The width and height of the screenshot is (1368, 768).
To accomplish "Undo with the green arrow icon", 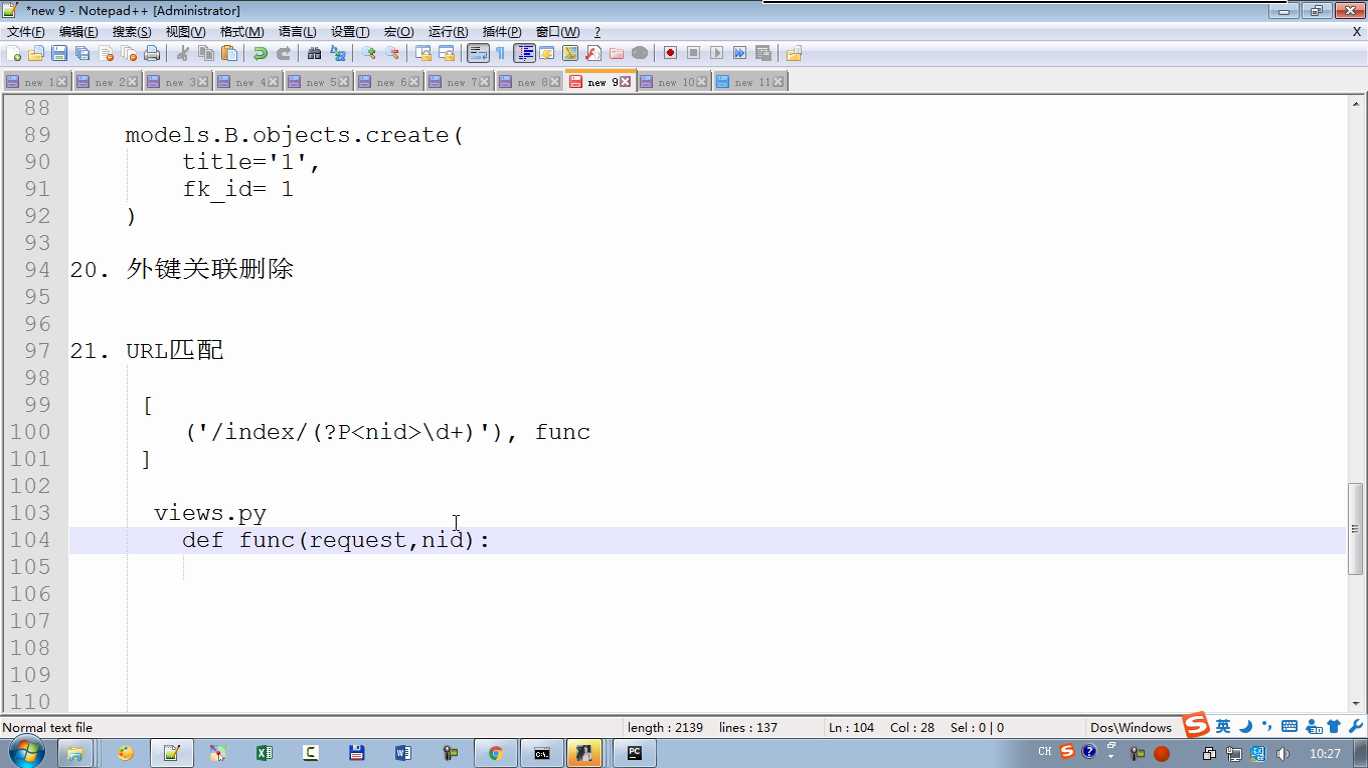I will point(260,53).
